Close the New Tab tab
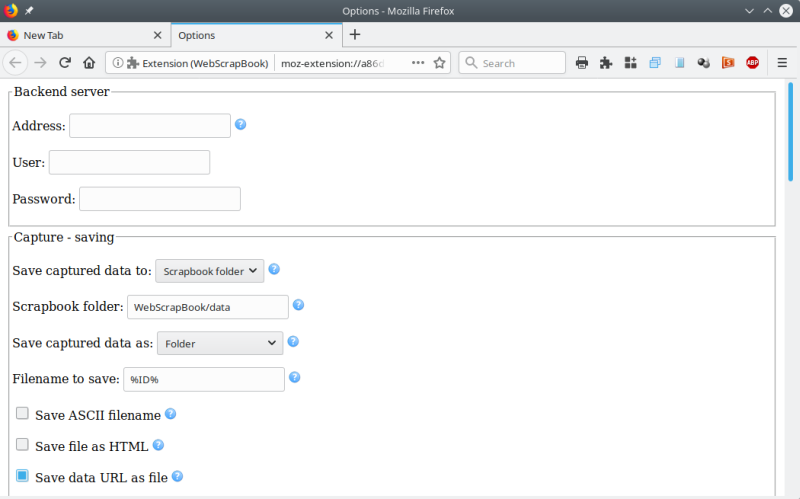800x499 pixels. [158, 35]
